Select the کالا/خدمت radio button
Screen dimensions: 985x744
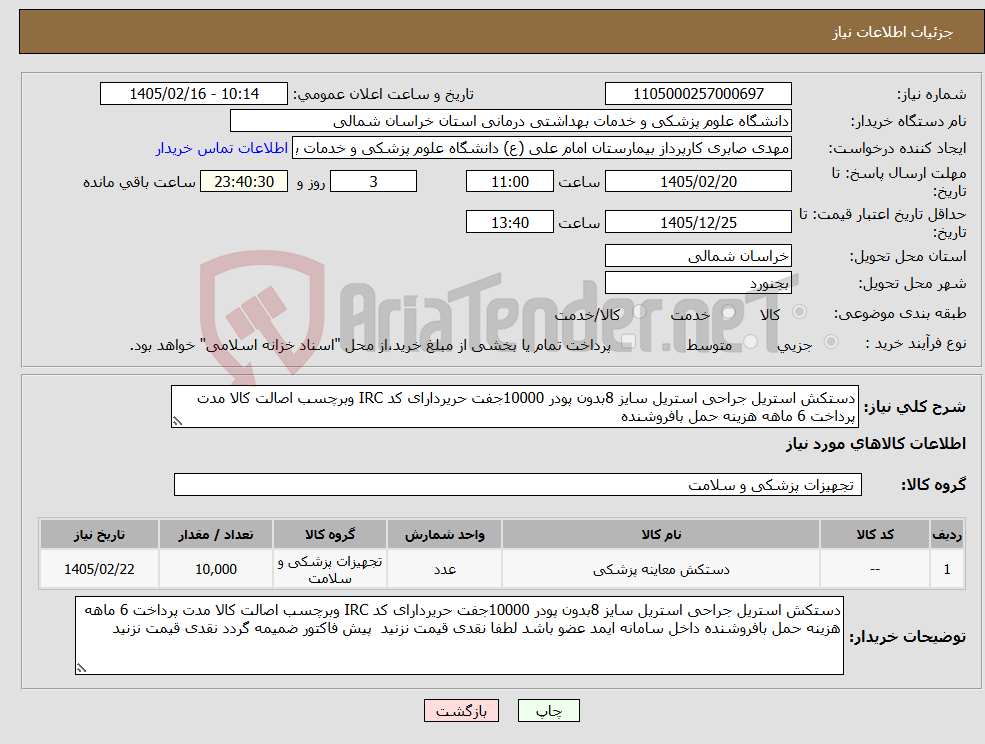[639, 312]
